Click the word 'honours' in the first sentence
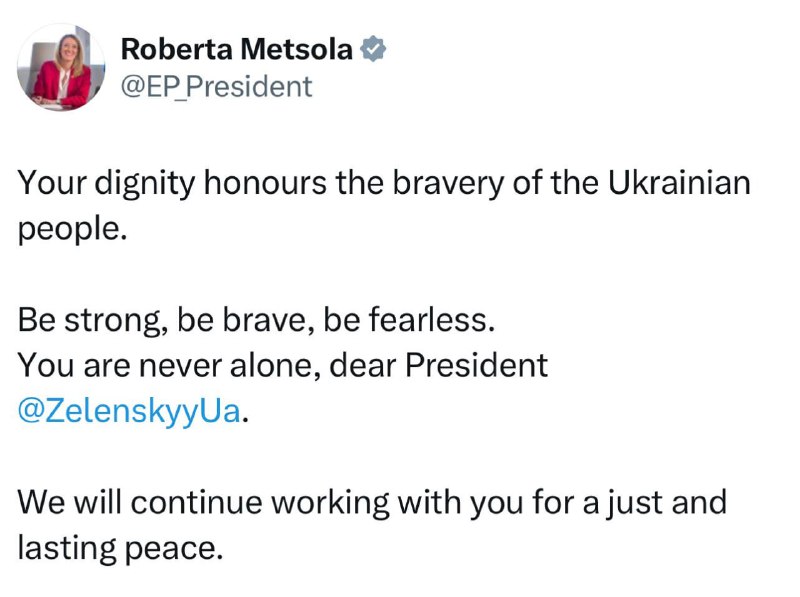The image size is (800, 597). pos(265,183)
